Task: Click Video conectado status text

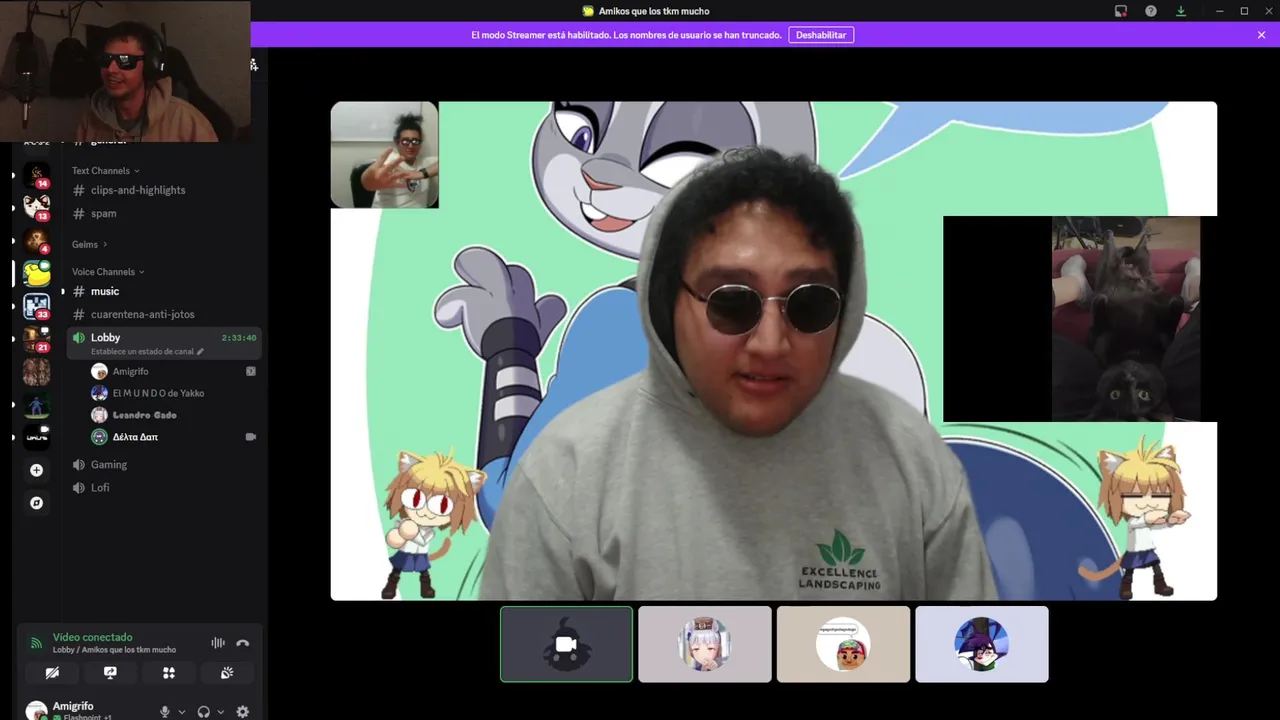Action: pos(92,637)
